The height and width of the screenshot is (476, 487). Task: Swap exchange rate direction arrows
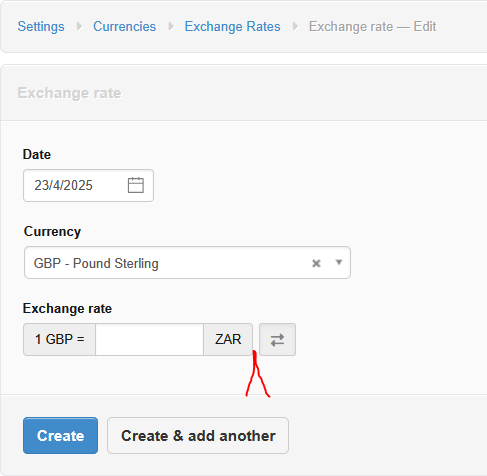[277, 340]
